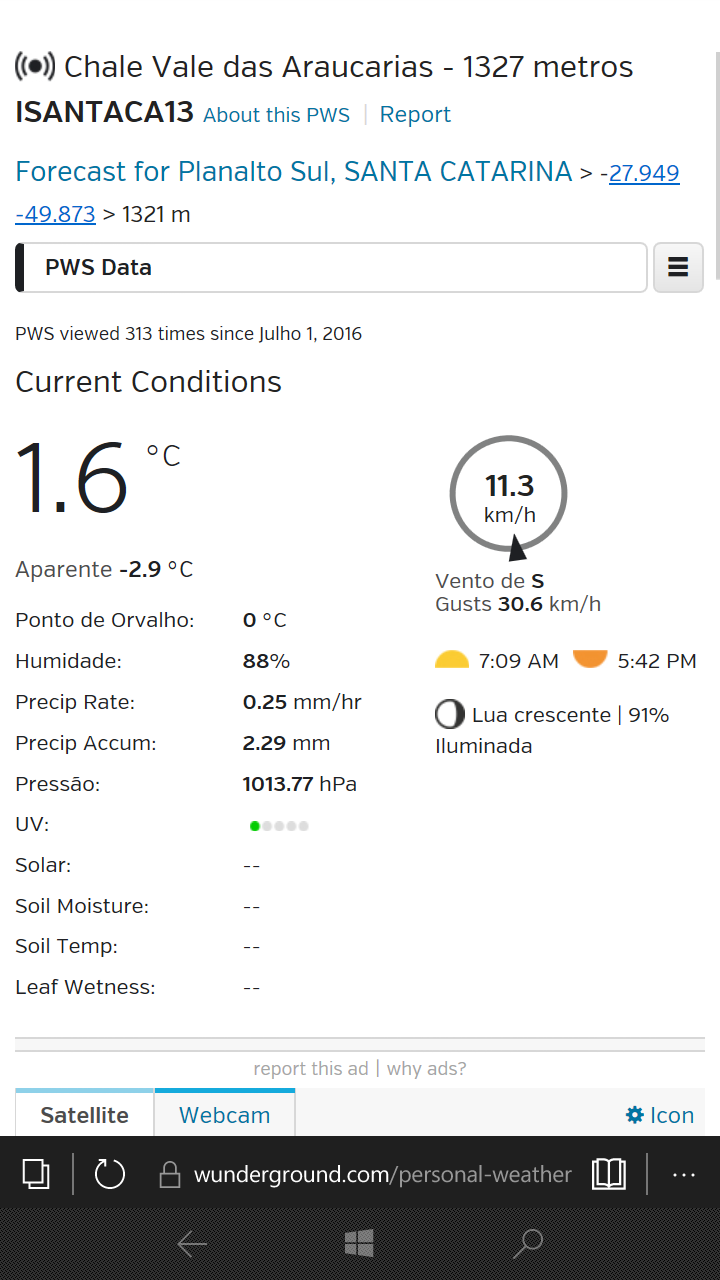Reload the page with refresh icon
Image resolution: width=720 pixels, height=1280 pixels.
[110, 1174]
